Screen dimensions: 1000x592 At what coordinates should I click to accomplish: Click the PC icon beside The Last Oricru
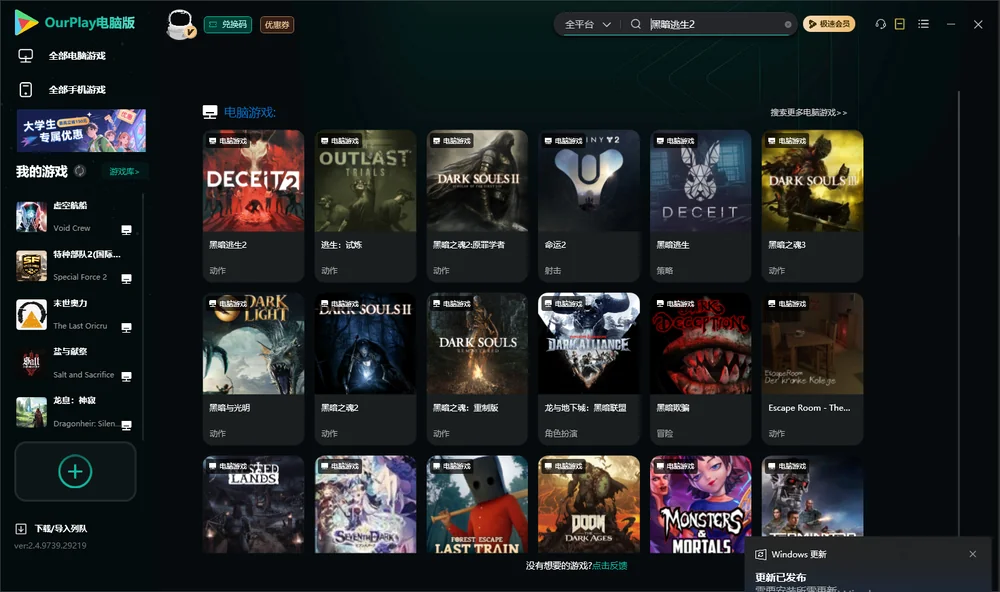126,327
